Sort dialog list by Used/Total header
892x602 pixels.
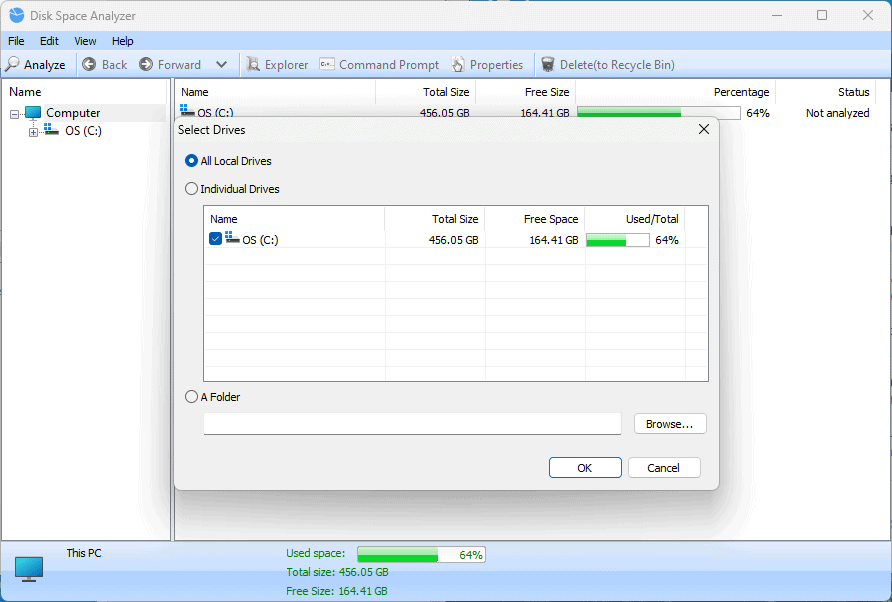pyautogui.click(x=635, y=219)
